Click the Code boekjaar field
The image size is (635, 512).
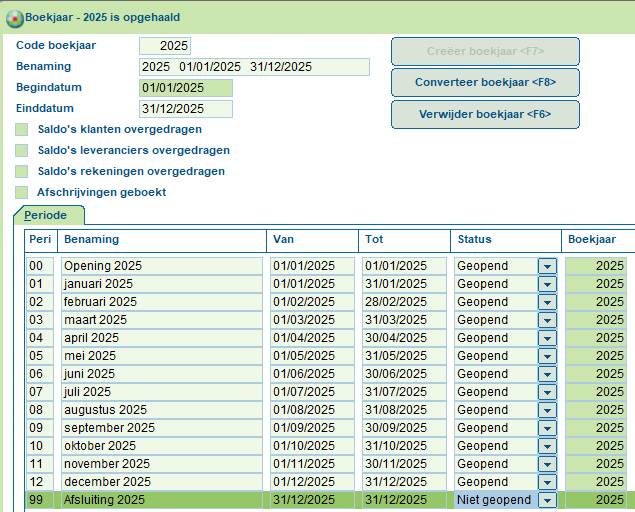[165, 46]
